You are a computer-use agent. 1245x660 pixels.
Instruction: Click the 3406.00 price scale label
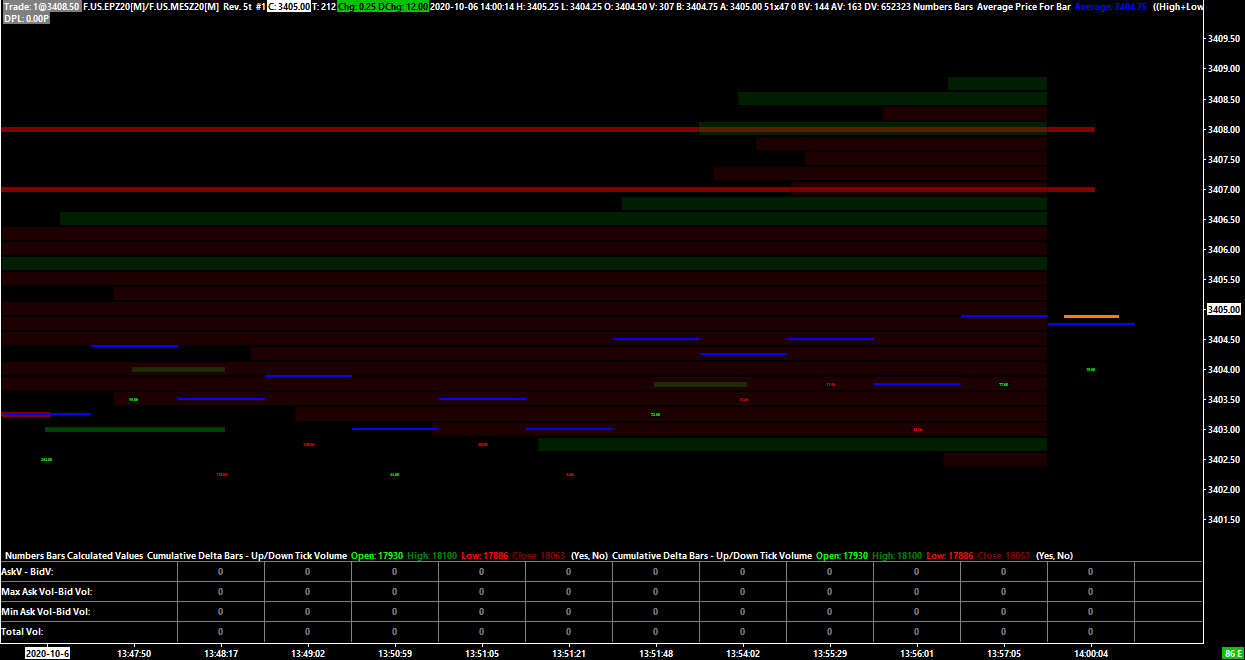click(1224, 249)
